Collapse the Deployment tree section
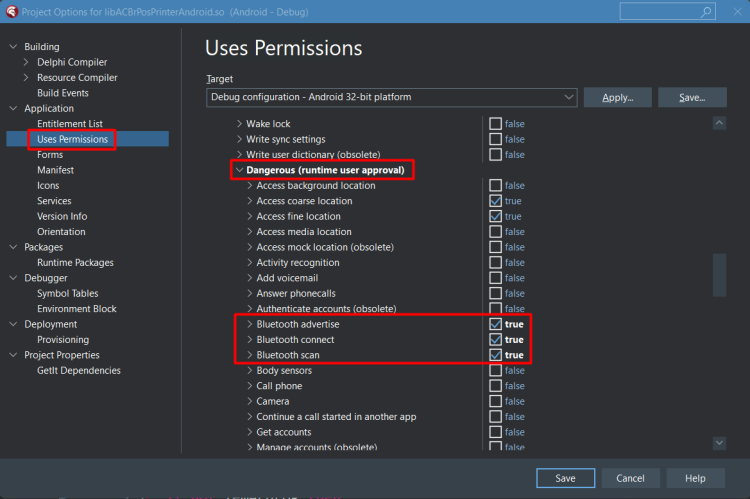 (13, 324)
